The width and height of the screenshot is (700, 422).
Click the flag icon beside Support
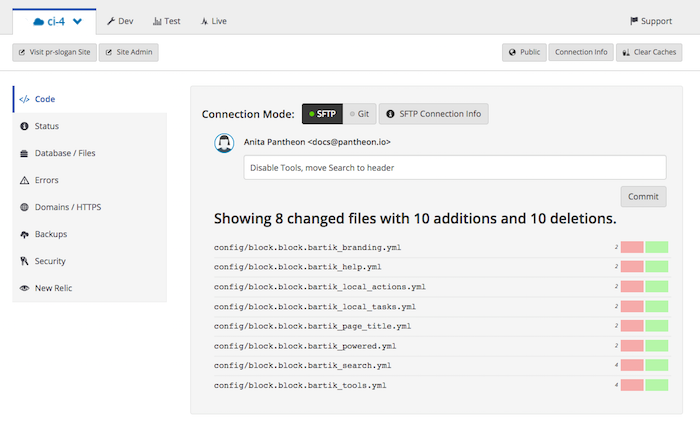633,21
